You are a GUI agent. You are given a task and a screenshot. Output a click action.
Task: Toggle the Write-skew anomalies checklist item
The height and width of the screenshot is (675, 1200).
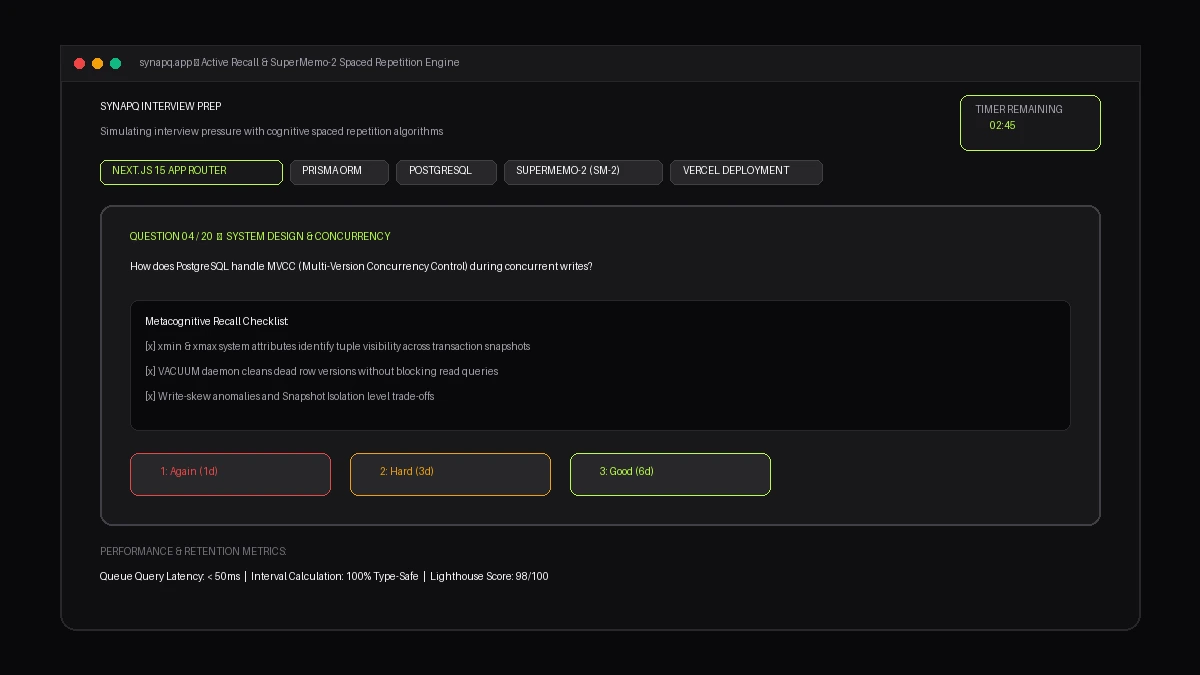click(x=290, y=396)
